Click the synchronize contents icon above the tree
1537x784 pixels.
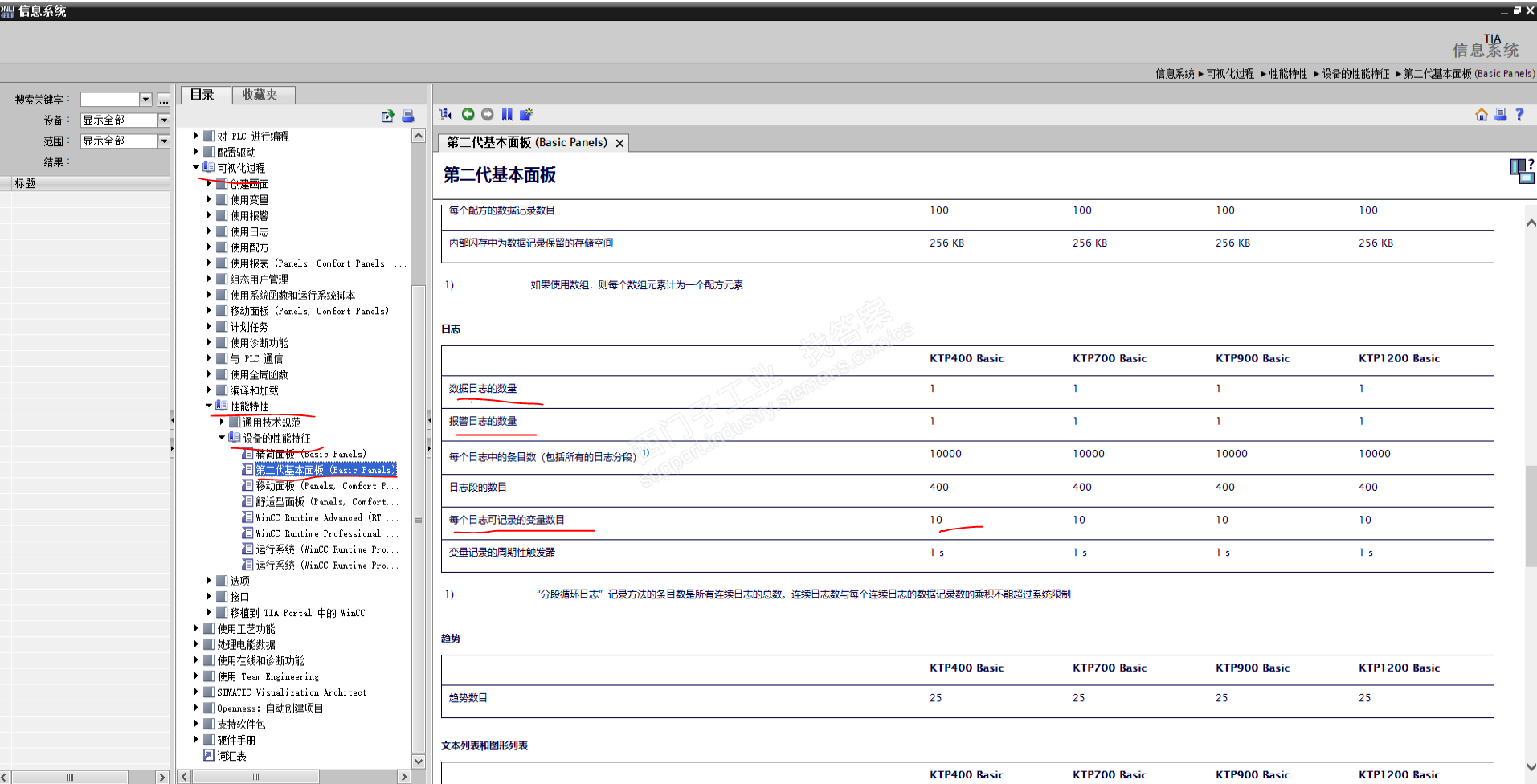[388, 116]
